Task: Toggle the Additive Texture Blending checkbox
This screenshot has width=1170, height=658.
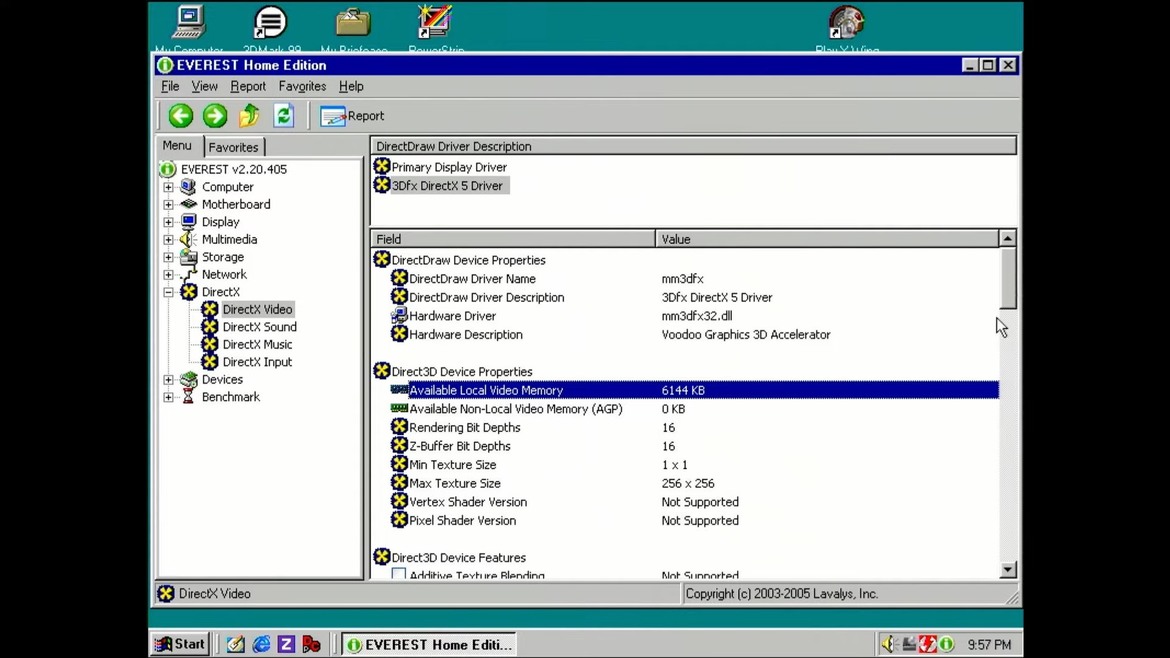Action: tap(399, 574)
